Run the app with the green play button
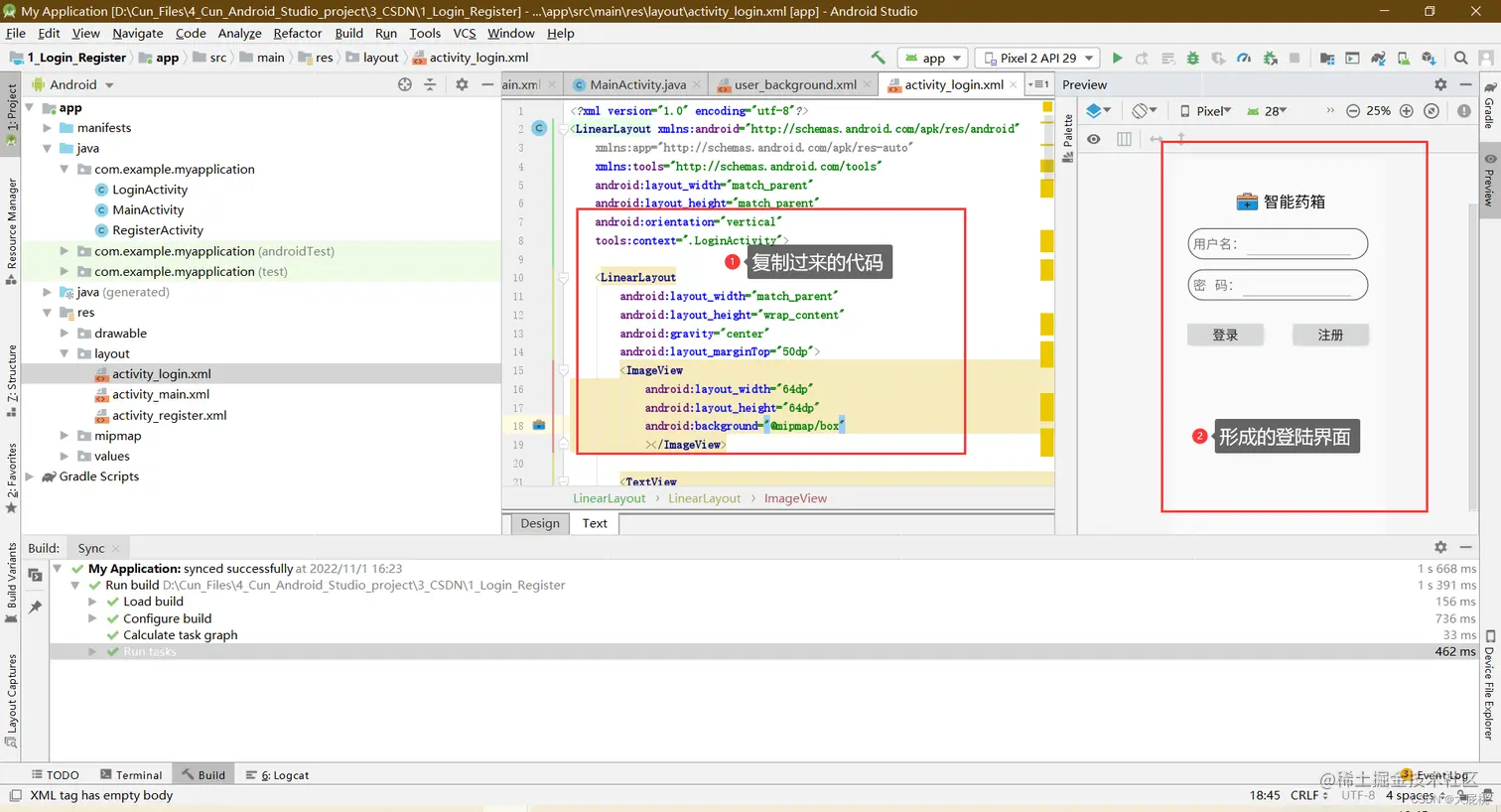 1117,59
